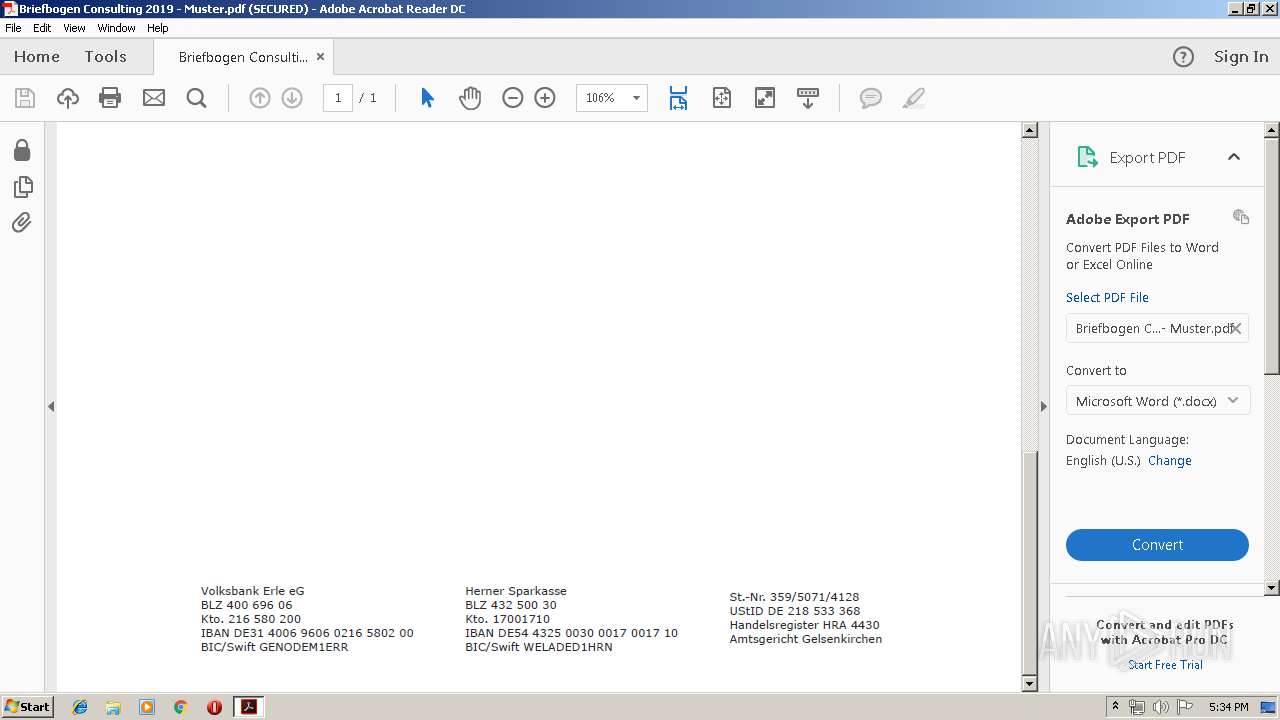Click the Export PDF copy icon
1280x720 pixels.
pos(1241,217)
